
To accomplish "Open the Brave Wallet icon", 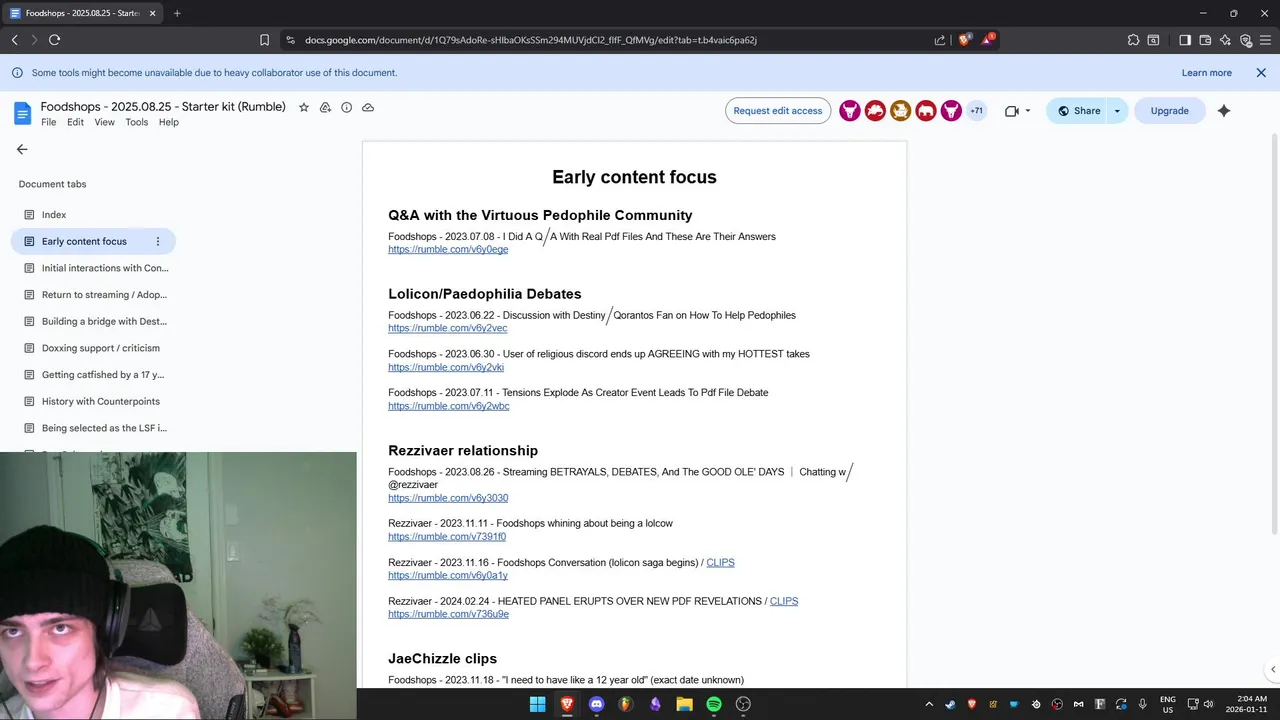I will click(1205, 40).
